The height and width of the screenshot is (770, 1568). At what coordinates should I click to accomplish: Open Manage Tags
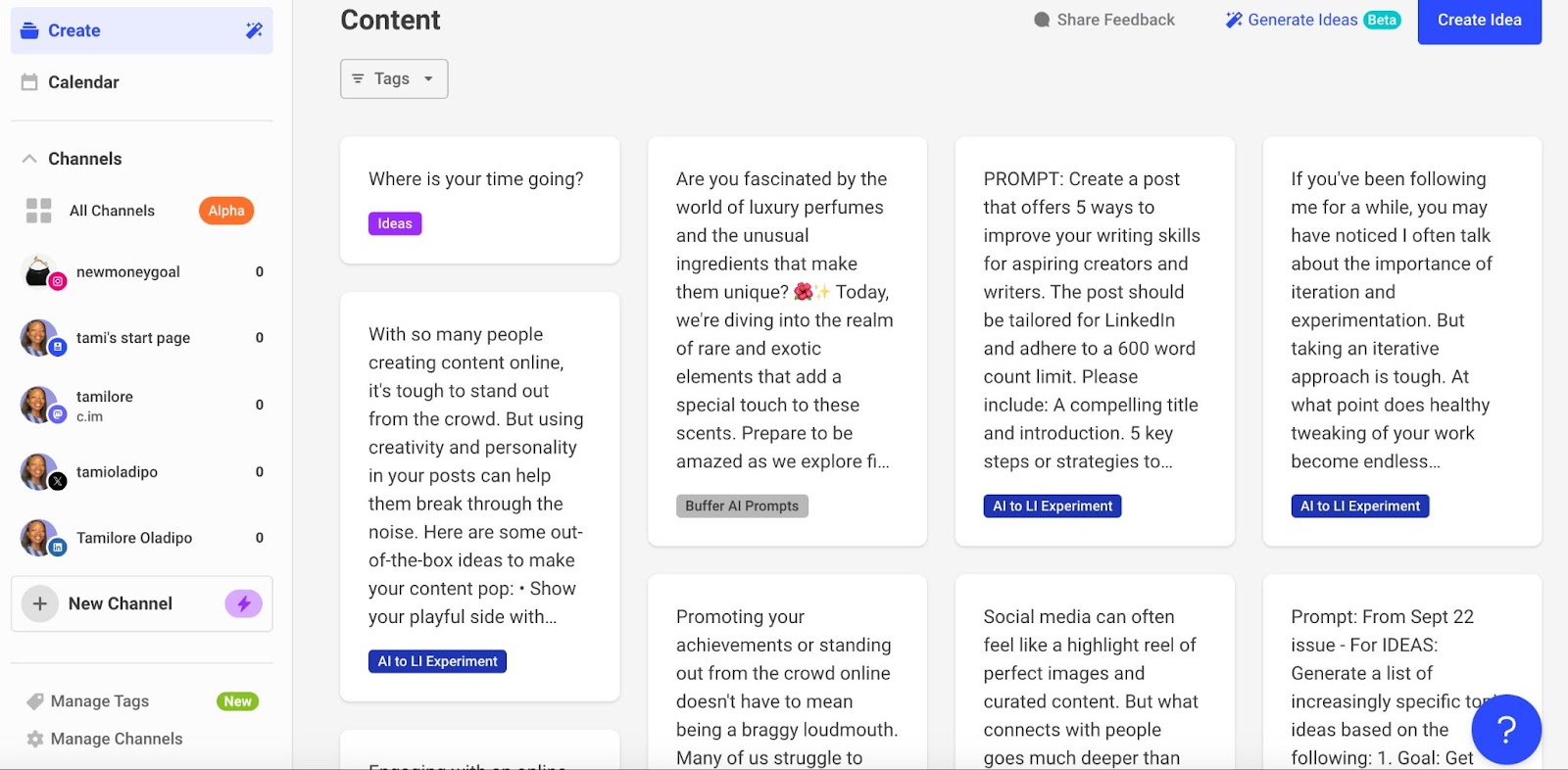coord(100,701)
